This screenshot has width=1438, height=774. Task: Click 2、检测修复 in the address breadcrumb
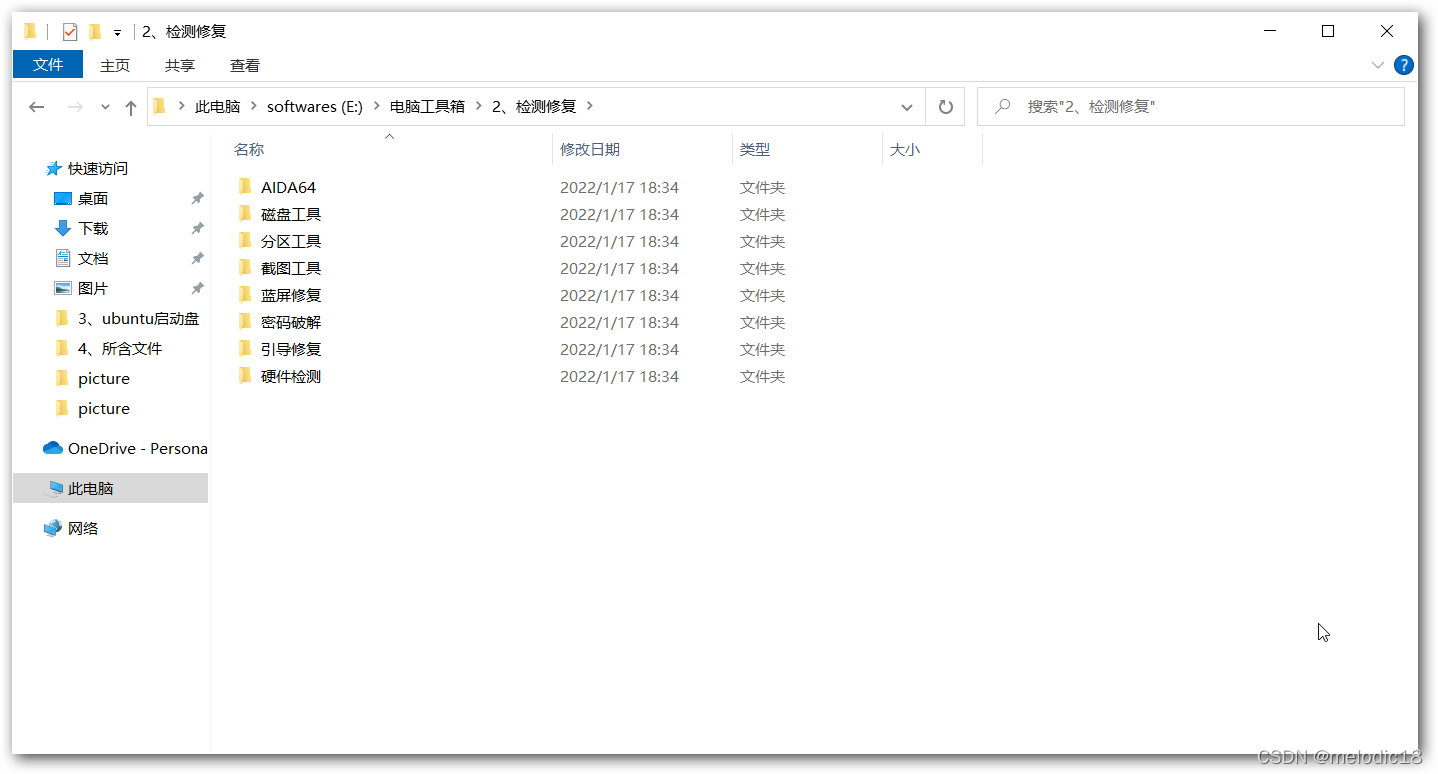click(534, 106)
